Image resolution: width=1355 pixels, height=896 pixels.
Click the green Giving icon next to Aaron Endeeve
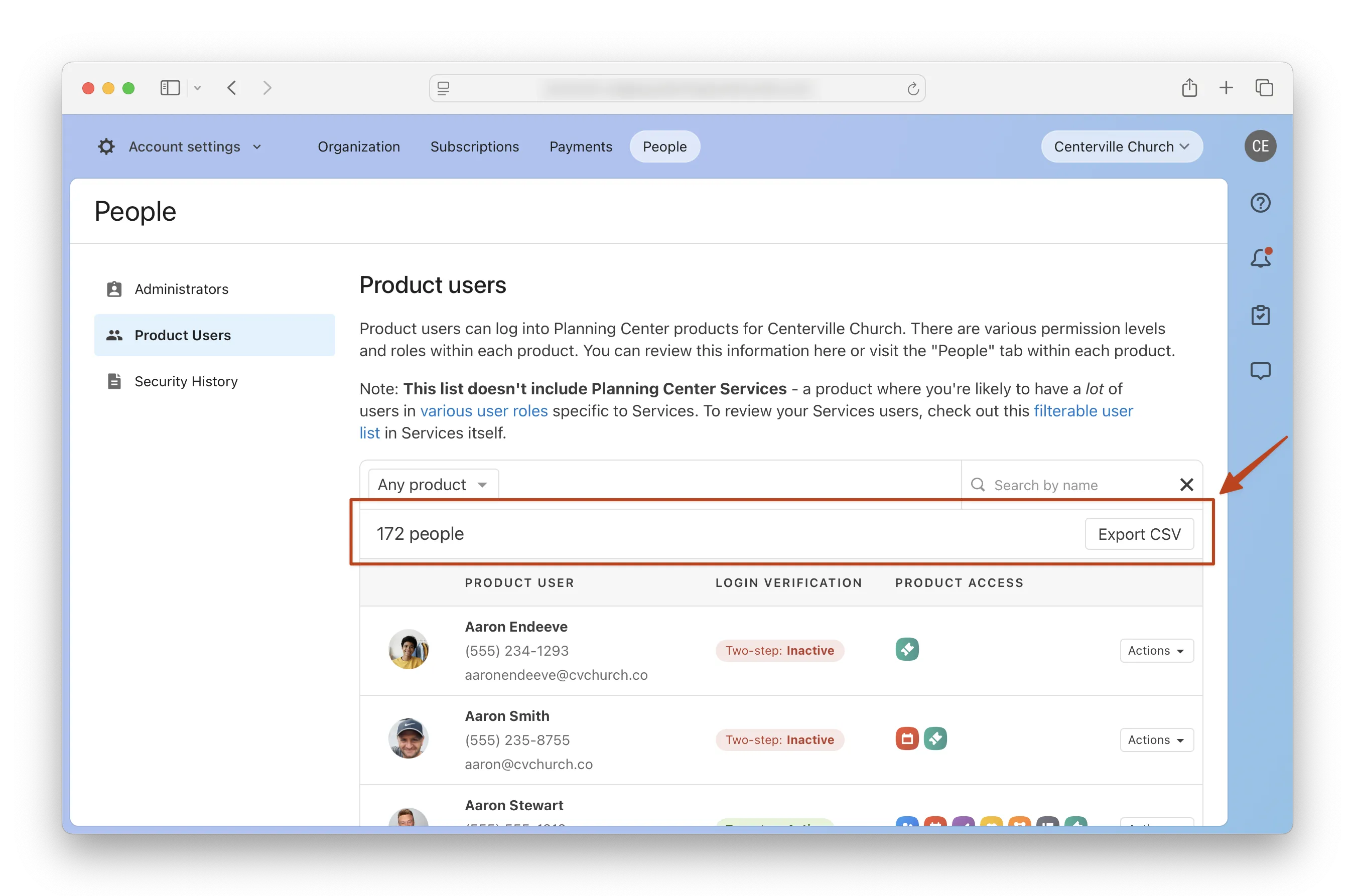point(907,649)
